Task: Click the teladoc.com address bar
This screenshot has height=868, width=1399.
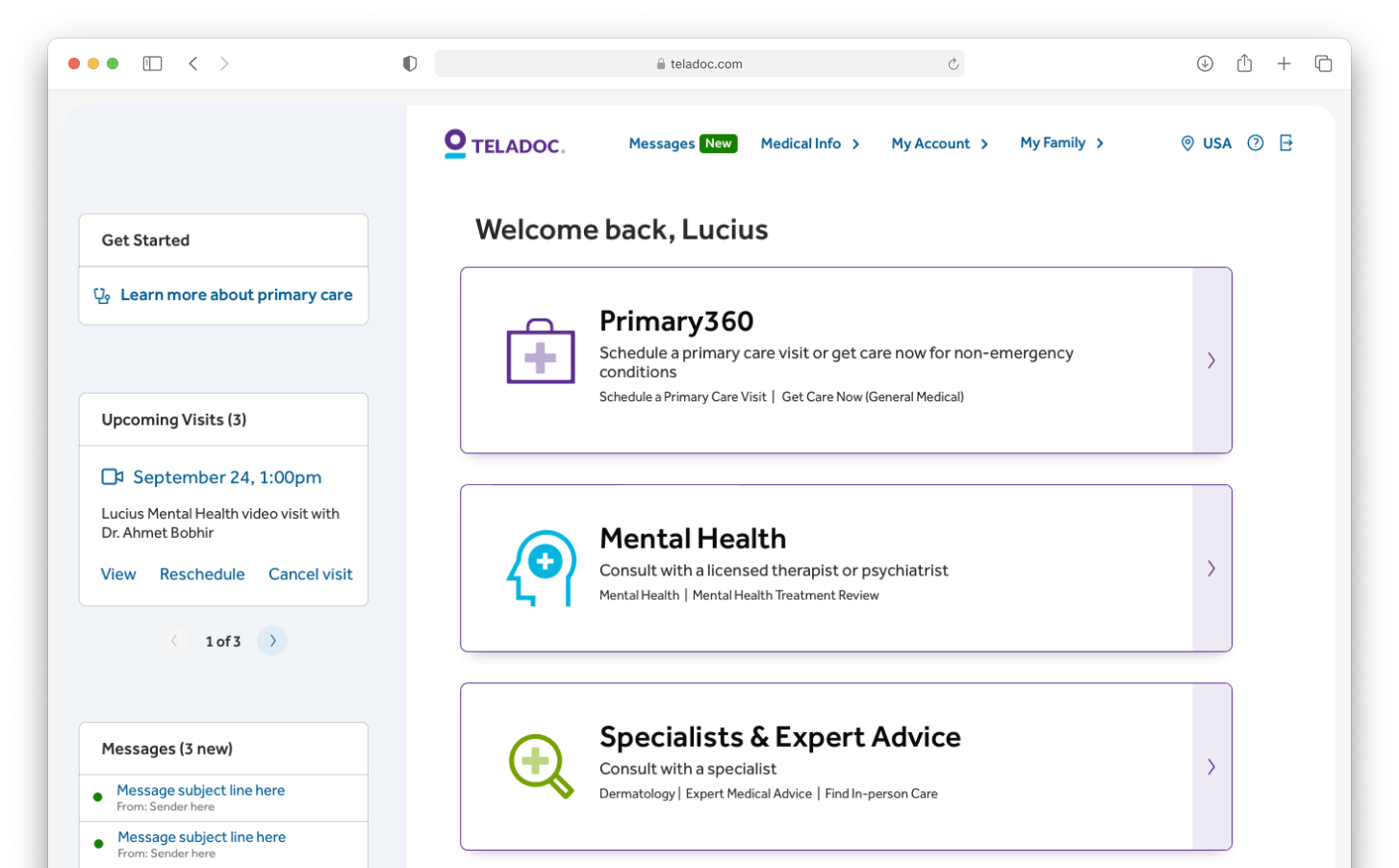Action: click(x=699, y=64)
